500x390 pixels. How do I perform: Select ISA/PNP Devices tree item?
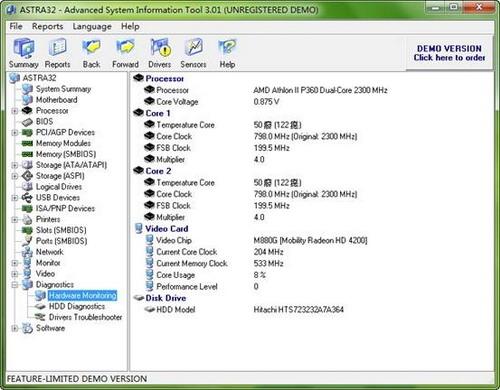65,208
